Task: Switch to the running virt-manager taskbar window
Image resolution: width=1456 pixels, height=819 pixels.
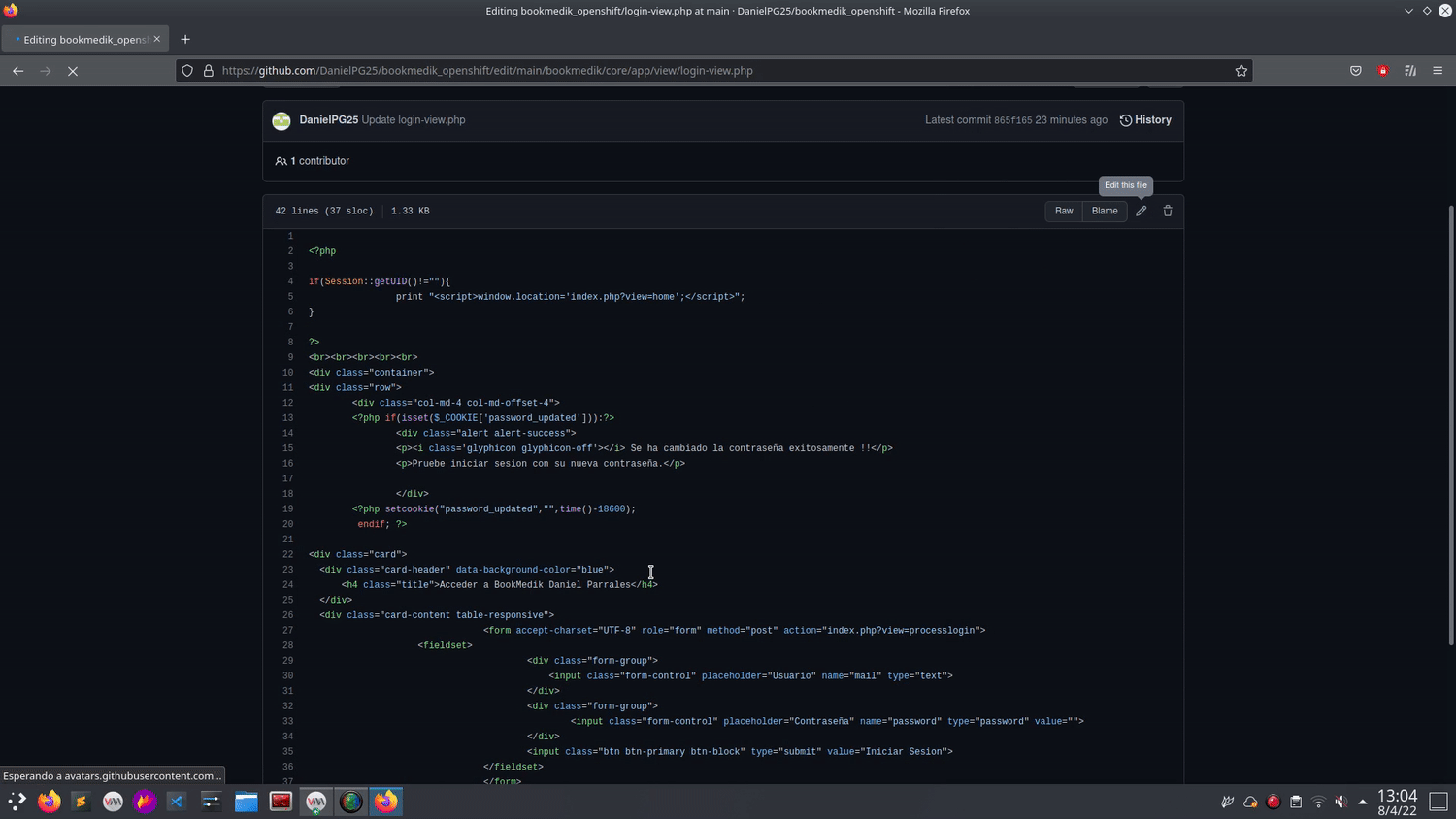Action: (316, 802)
